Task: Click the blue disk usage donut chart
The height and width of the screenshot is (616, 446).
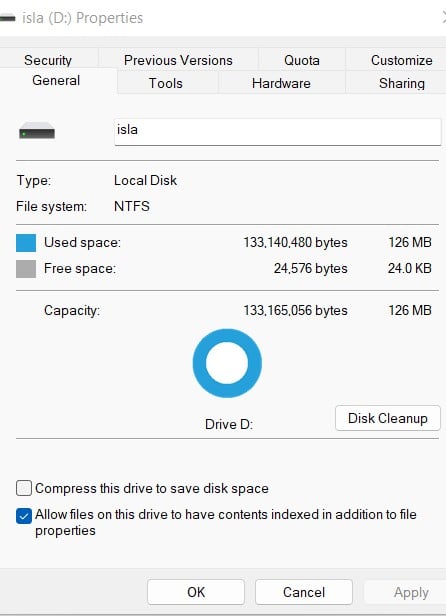Action: tap(227, 363)
